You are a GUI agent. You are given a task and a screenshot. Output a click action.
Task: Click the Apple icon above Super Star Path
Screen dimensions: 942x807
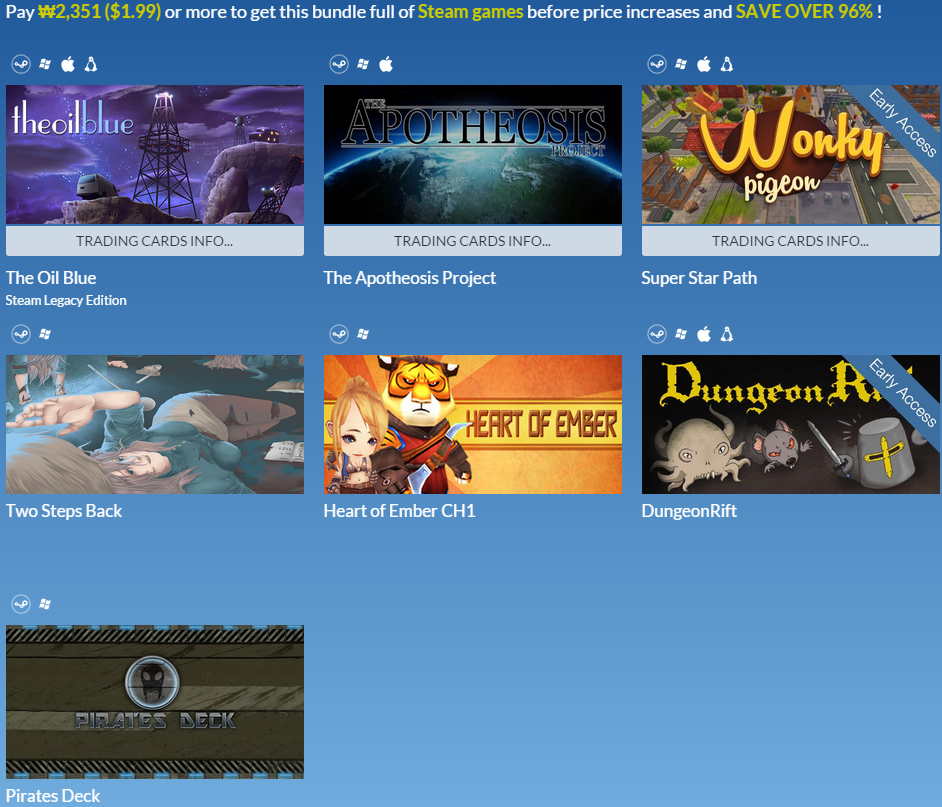704,64
